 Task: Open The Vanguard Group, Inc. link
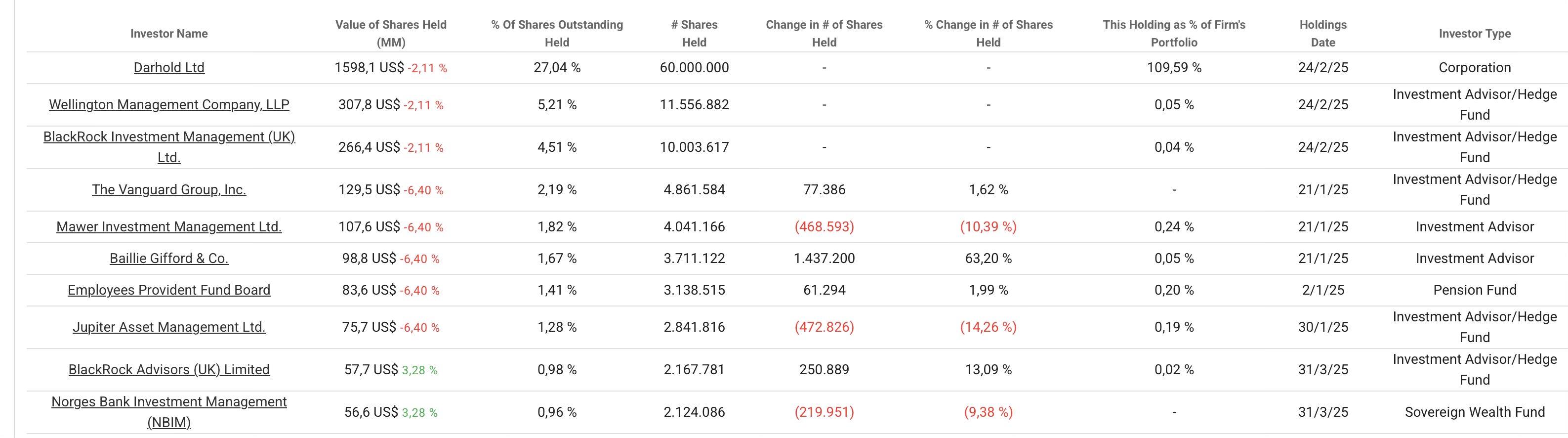click(x=168, y=190)
